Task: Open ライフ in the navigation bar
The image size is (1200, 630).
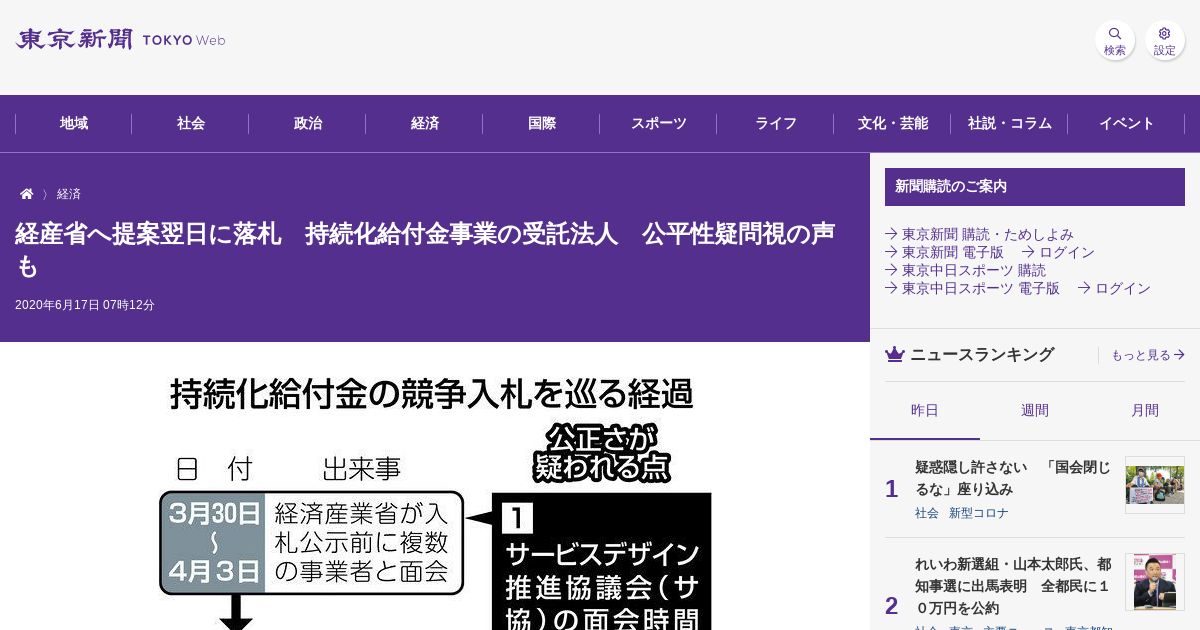Action: pos(776,124)
